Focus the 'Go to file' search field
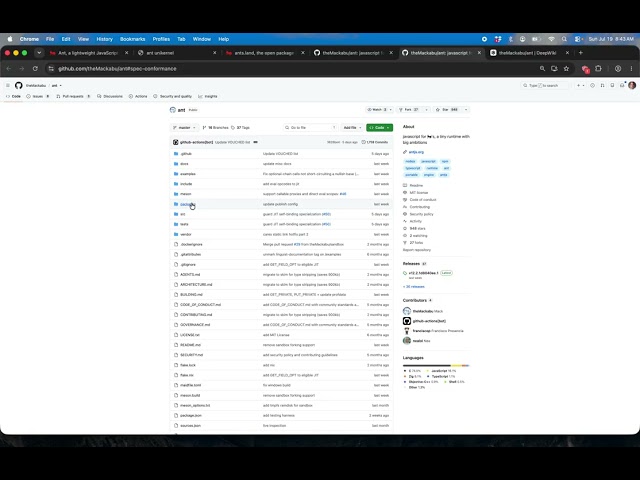The image size is (640, 480). pyautogui.click(x=311, y=128)
